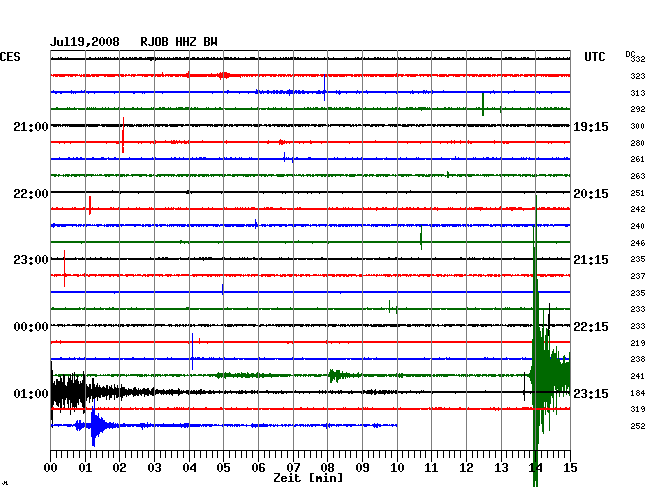Select the DC value 219
The width and height of the screenshot is (650, 494).
tap(638, 343)
